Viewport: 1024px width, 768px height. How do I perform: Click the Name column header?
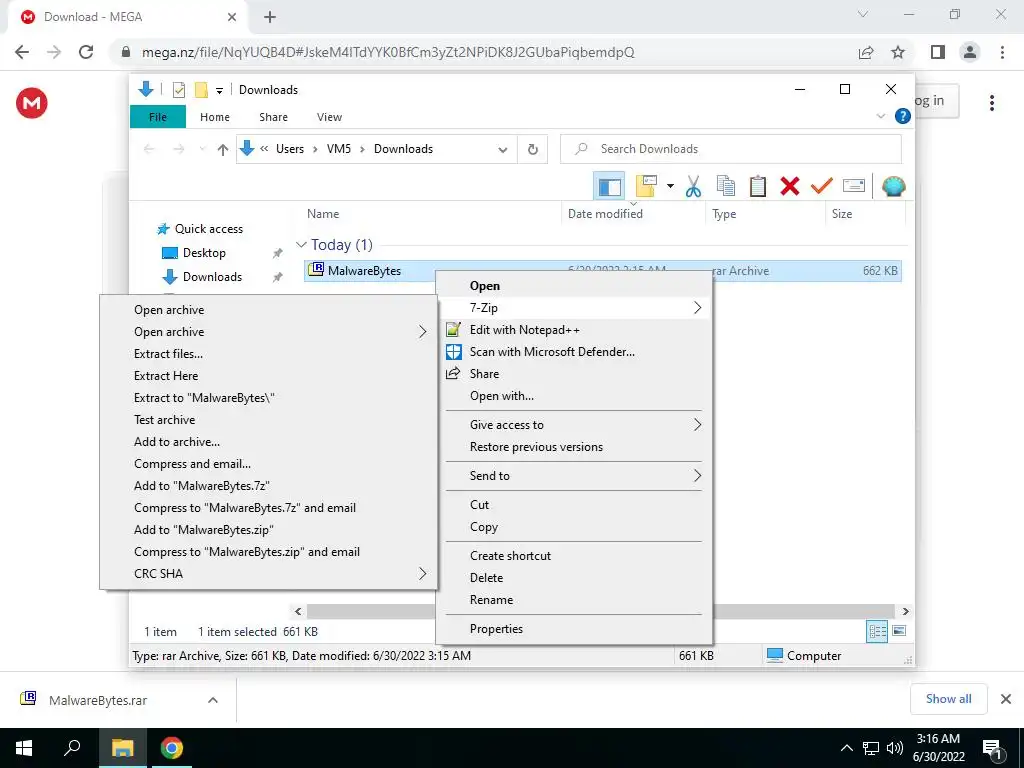coord(323,214)
